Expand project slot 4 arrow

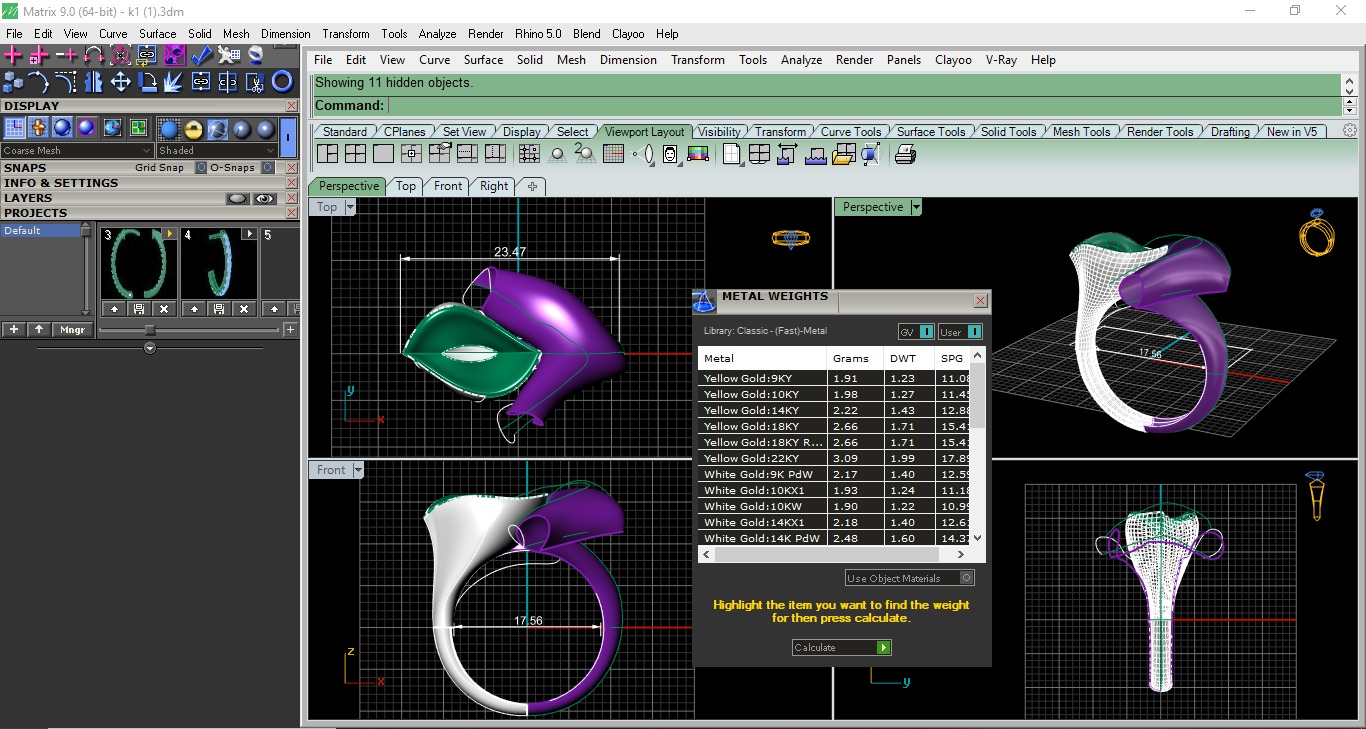(250, 234)
